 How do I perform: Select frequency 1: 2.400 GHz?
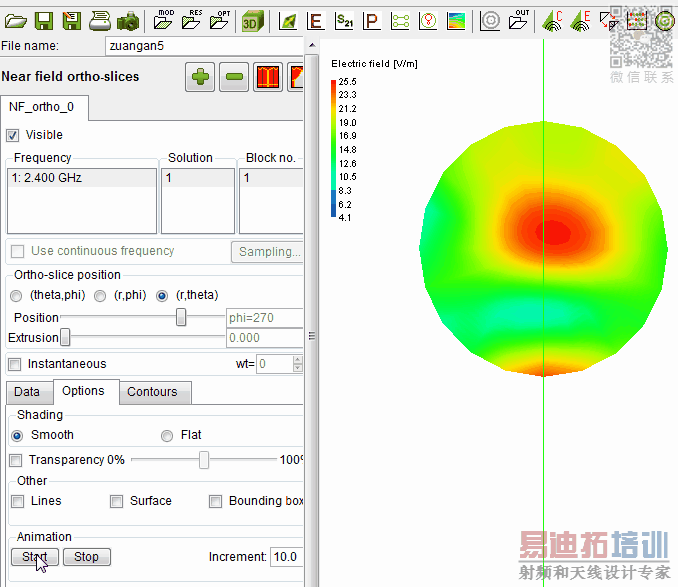click(x=82, y=178)
